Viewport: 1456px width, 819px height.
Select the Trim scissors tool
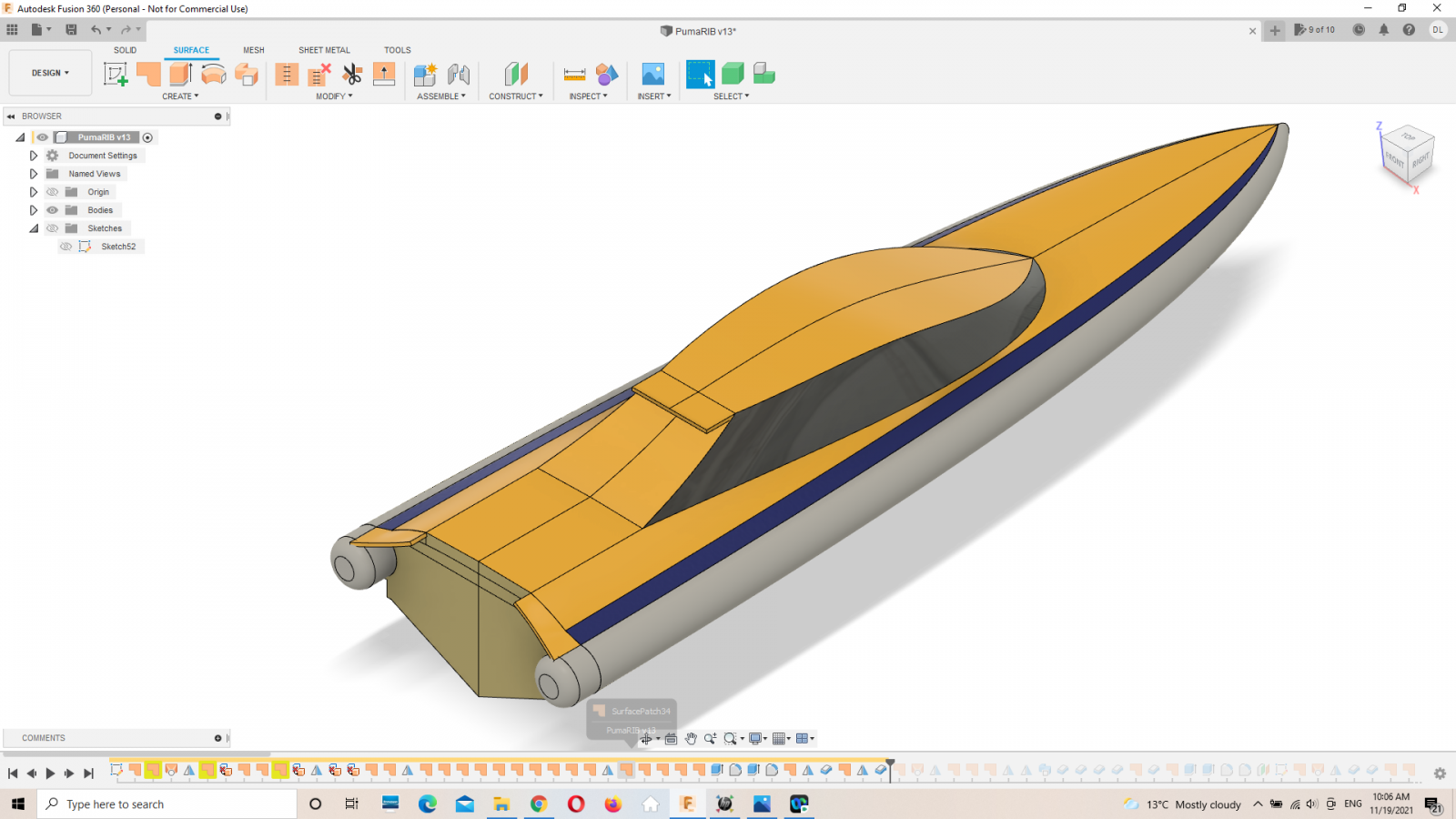pyautogui.click(x=352, y=74)
